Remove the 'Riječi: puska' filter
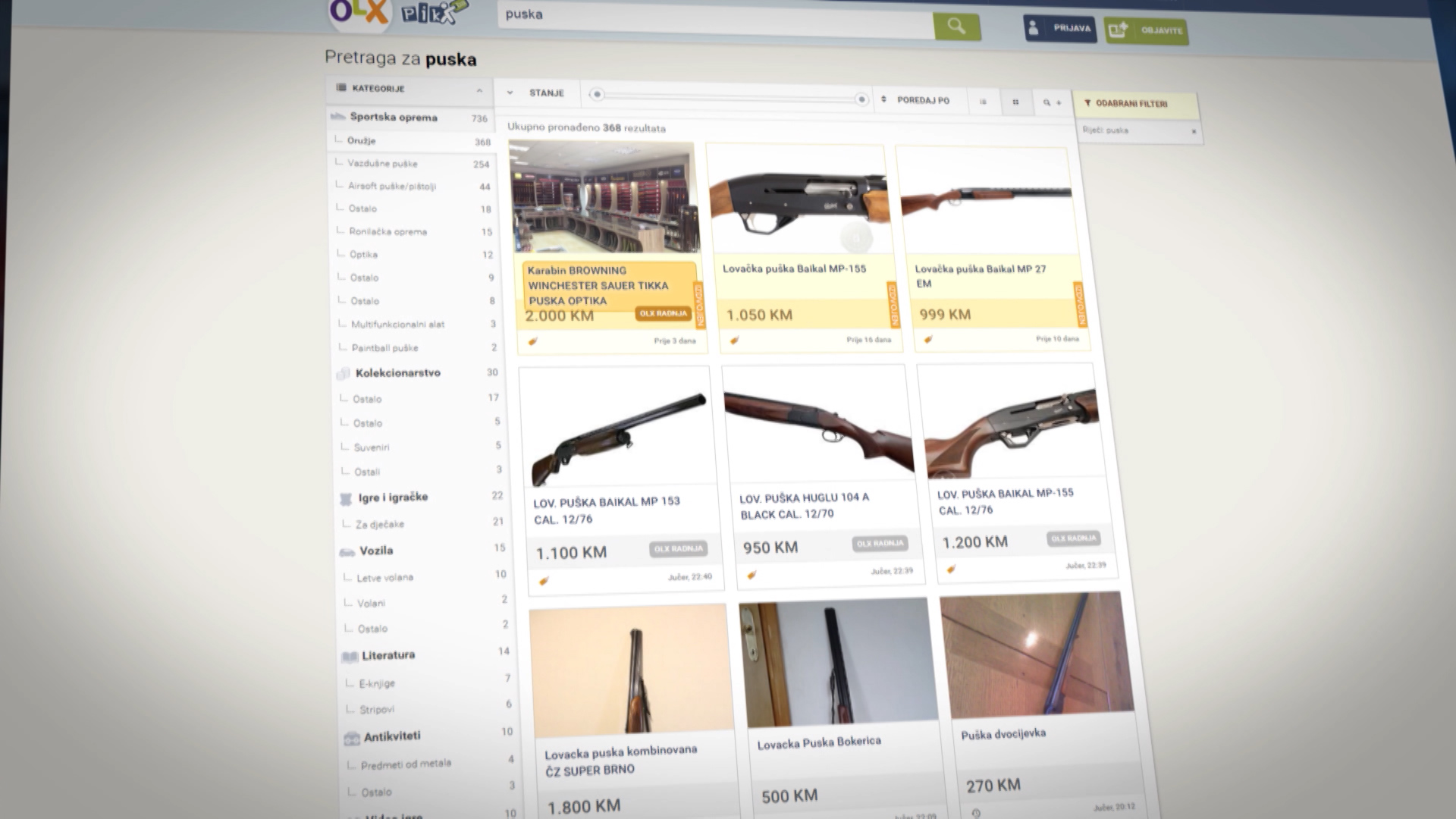 coord(1194,132)
